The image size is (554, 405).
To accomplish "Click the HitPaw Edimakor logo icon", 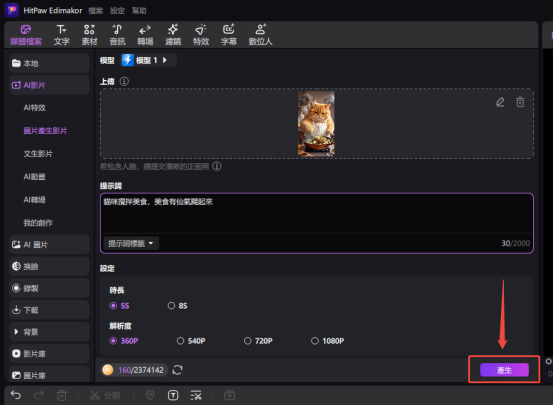I will point(11,10).
